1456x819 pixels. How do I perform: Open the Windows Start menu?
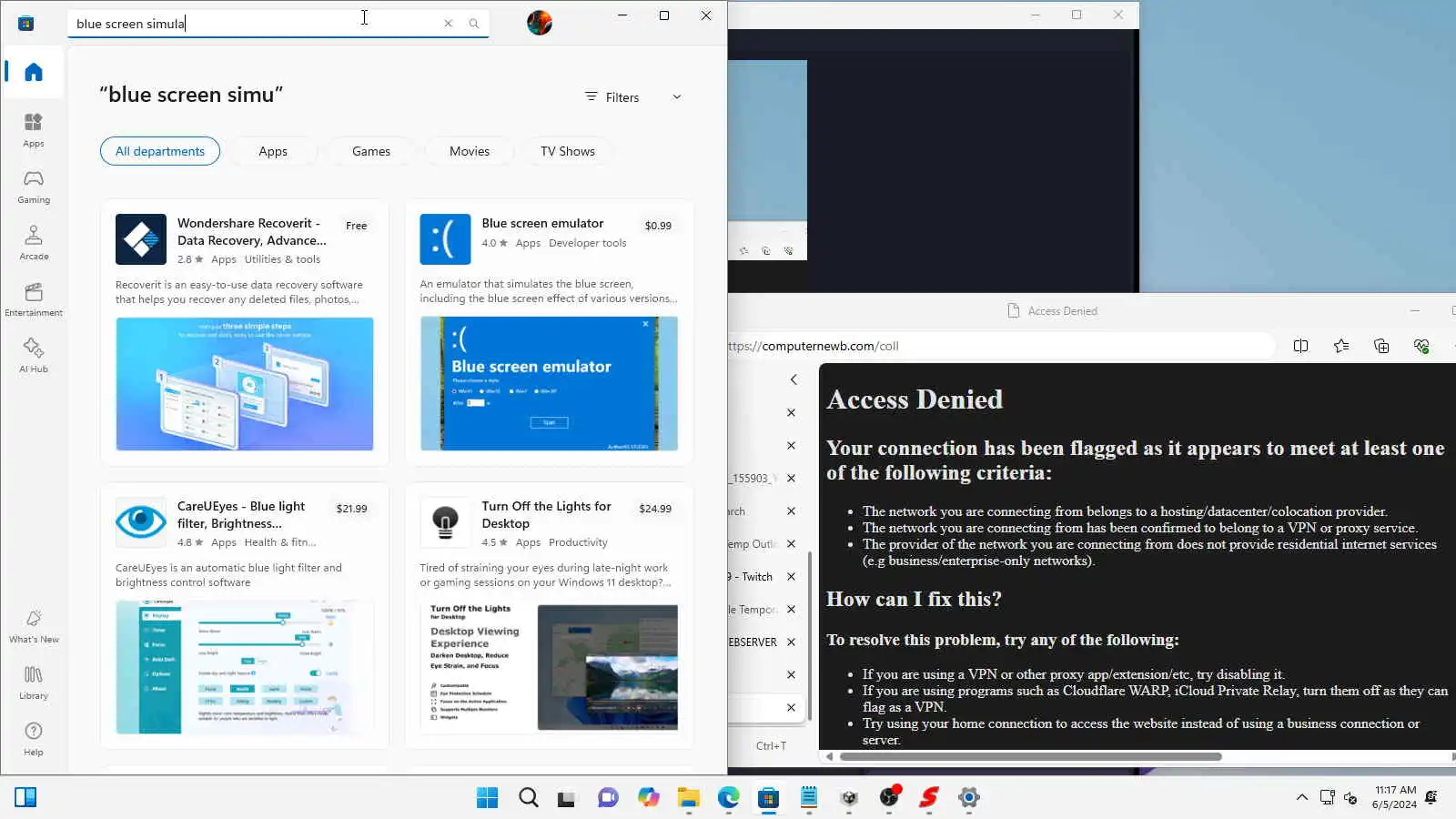coord(488,798)
